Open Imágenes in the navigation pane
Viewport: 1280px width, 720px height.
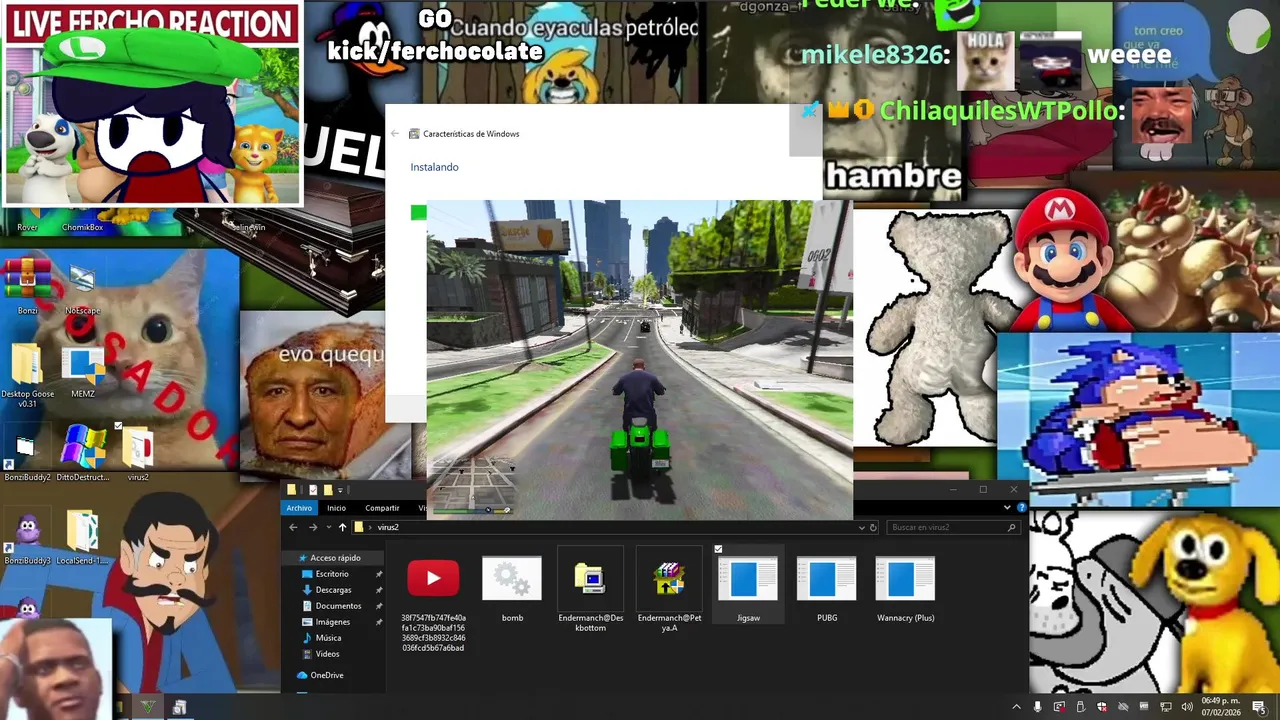[332, 622]
